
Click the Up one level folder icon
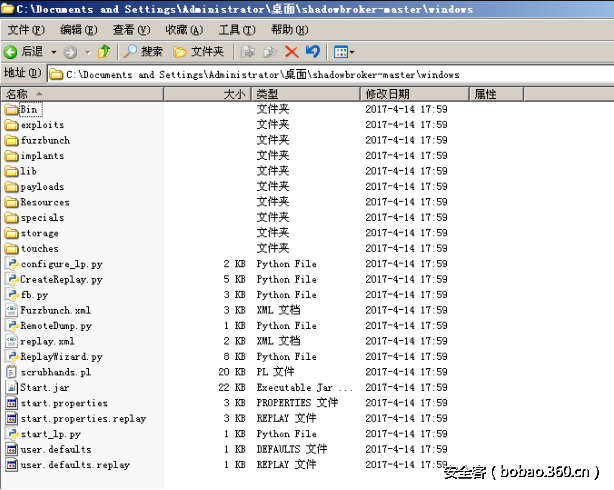point(104,52)
